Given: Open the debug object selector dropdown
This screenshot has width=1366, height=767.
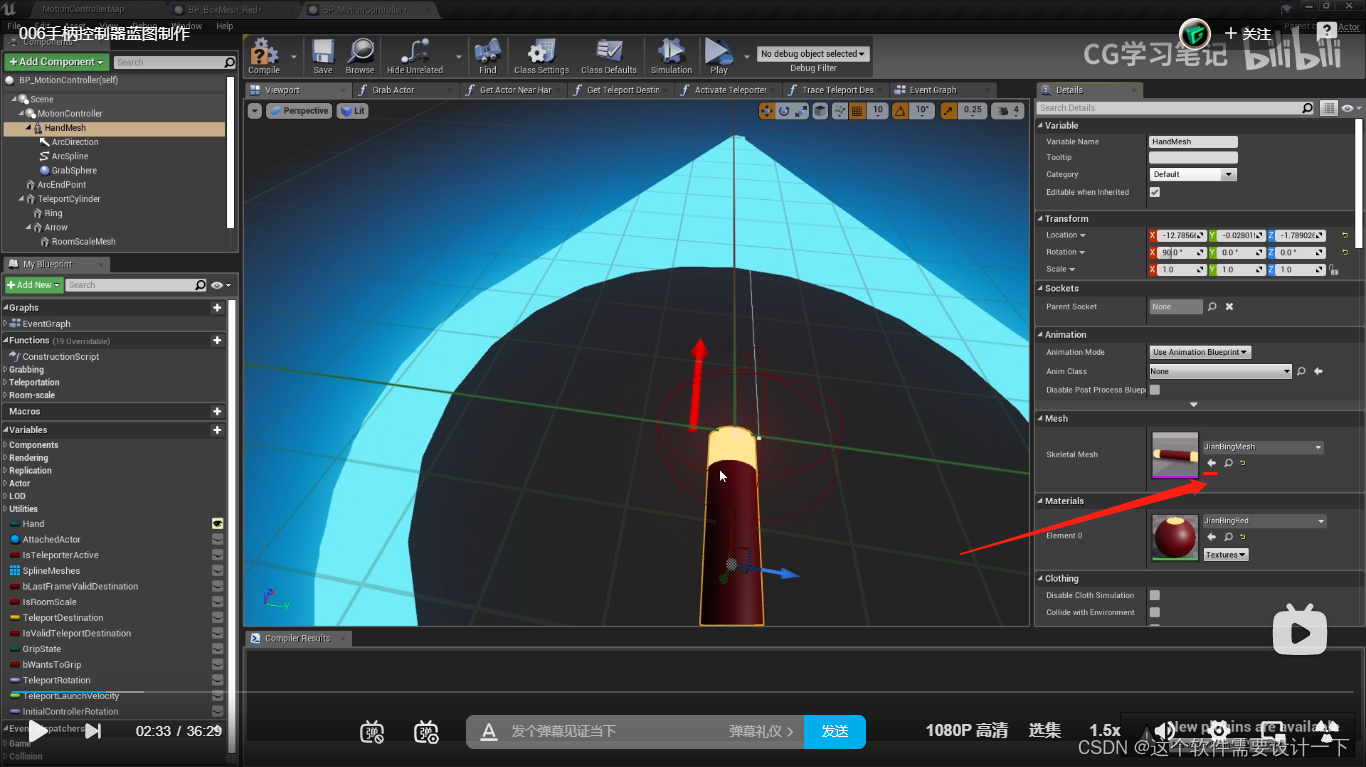Looking at the screenshot, I should (813, 54).
